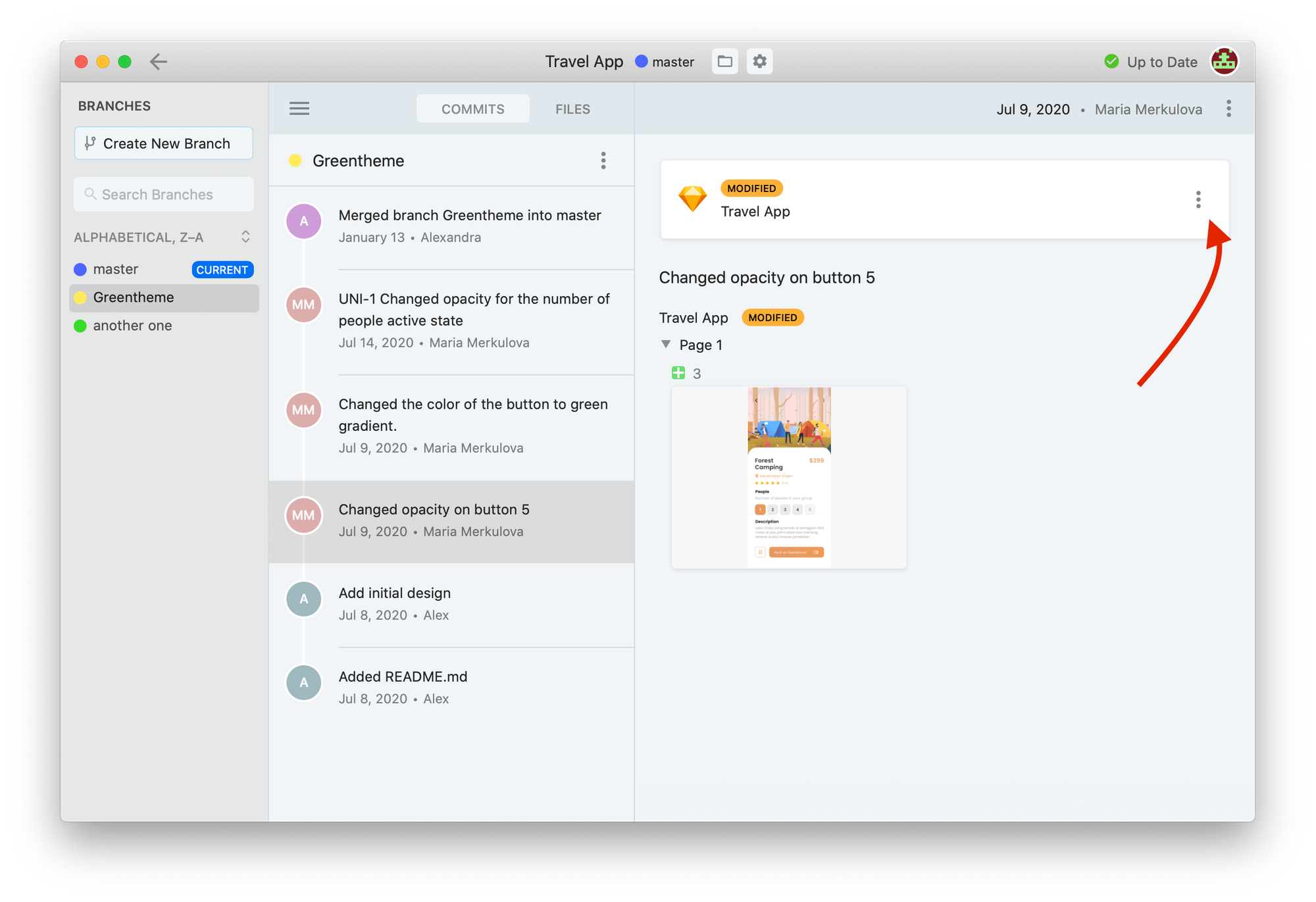The width and height of the screenshot is (1316, 902).
Task: Open the commit details three-dot menu next to Maria Merkulova
Action: 1228,109
